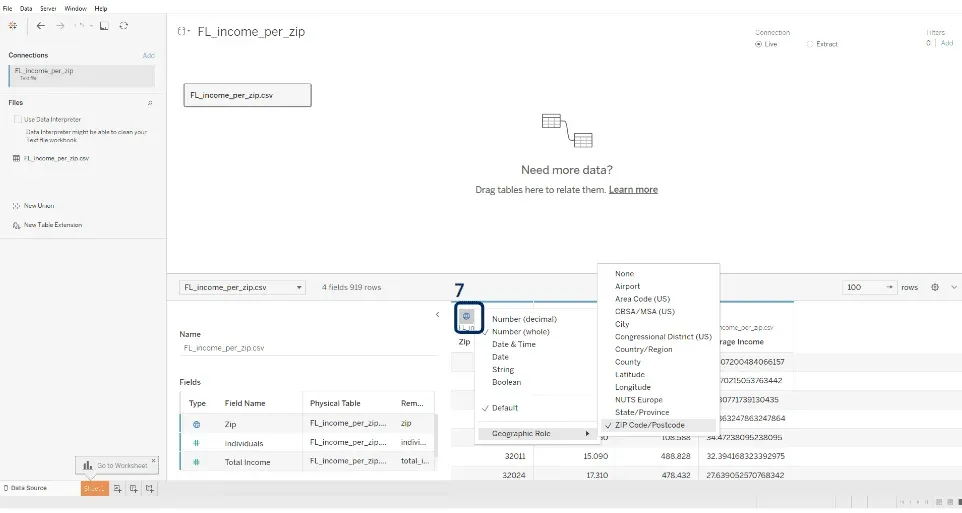Set geographic role to Airport
The image size is (962, 513).
coord(628,287)
